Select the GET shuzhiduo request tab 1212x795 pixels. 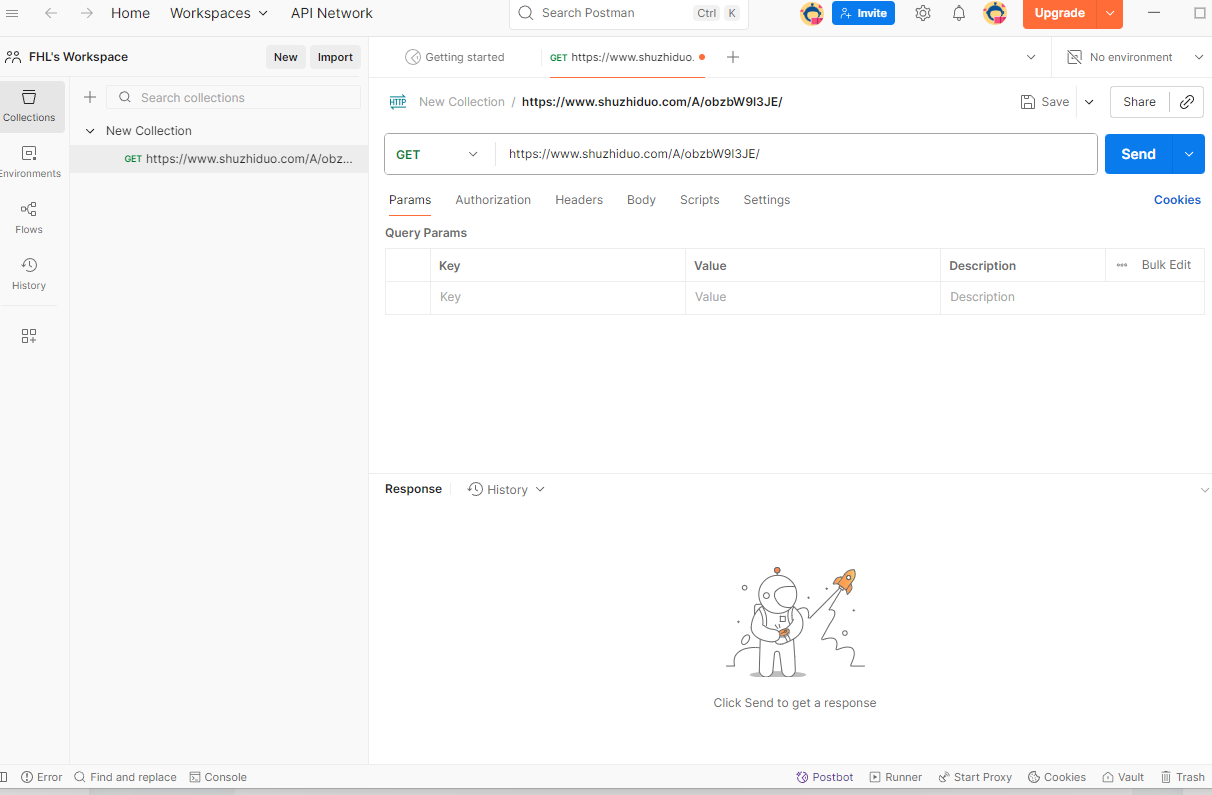point(627,57)
